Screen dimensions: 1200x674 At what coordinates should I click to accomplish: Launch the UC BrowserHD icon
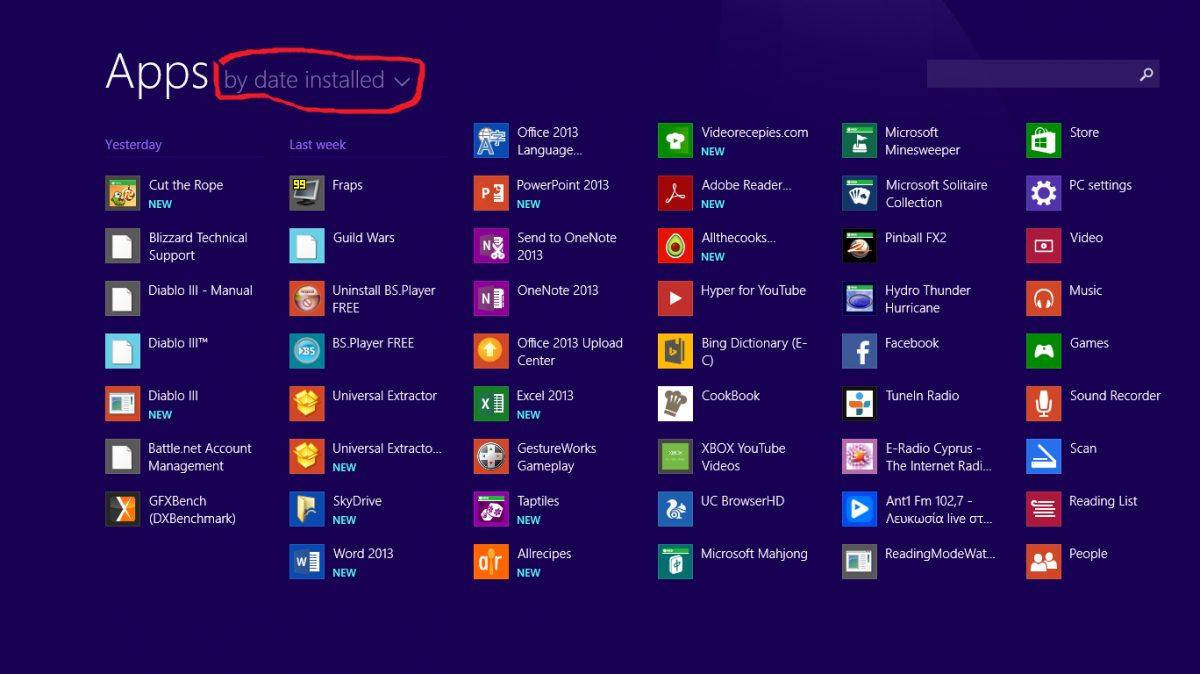point(675,509)
